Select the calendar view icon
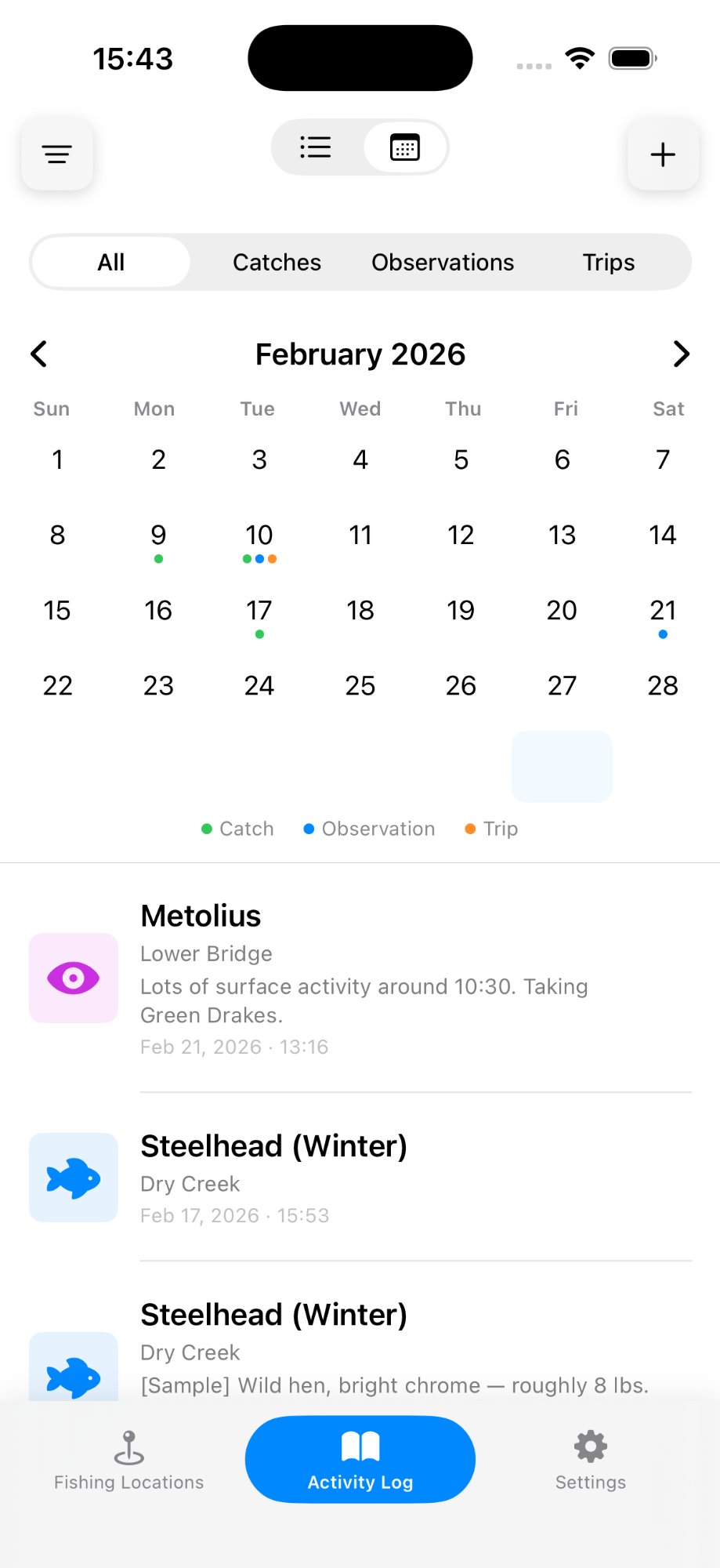 tap(404, 147)
